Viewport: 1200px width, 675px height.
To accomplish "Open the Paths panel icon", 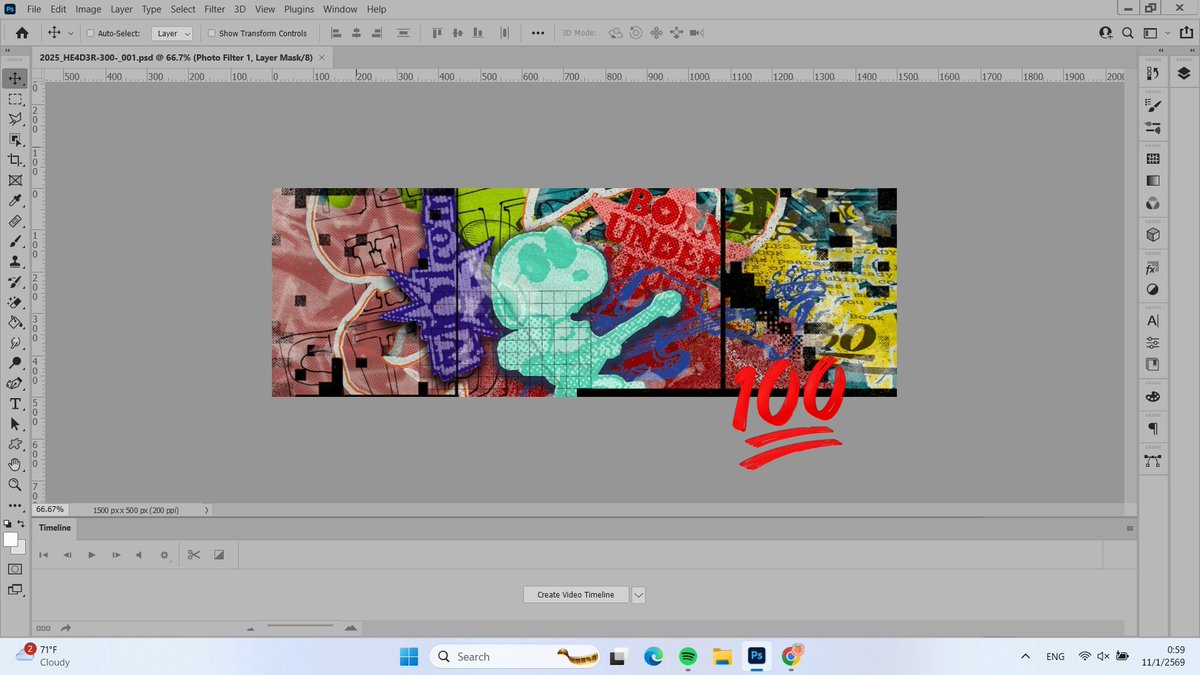I will (1153, 461).
